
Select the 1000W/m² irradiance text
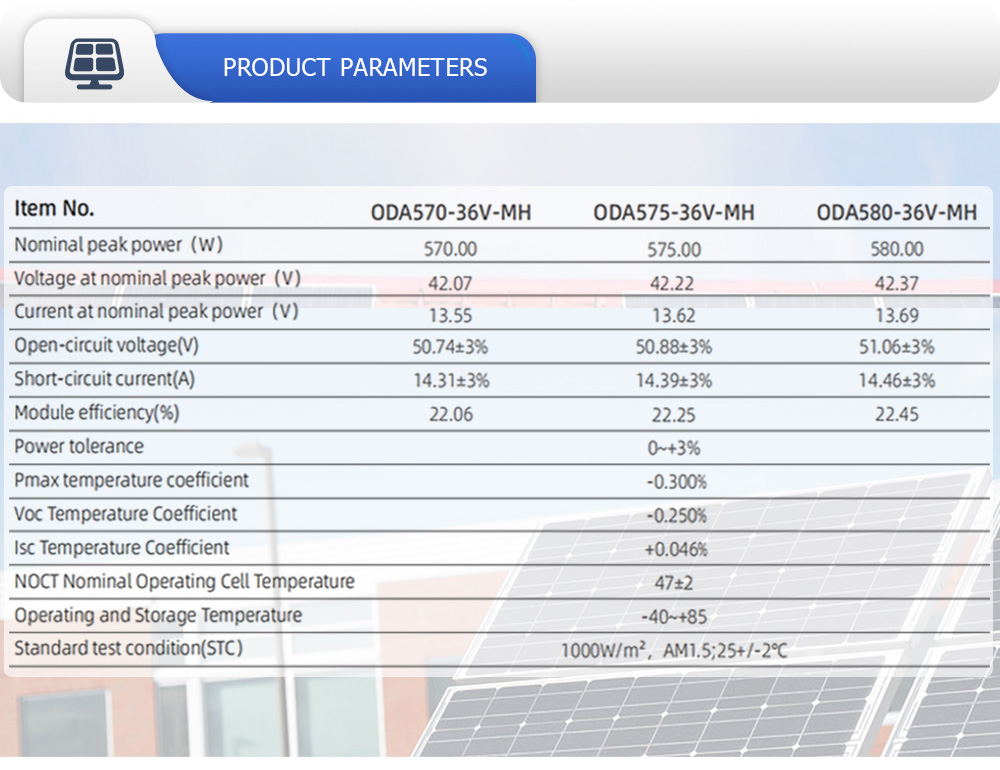point(603,650)
